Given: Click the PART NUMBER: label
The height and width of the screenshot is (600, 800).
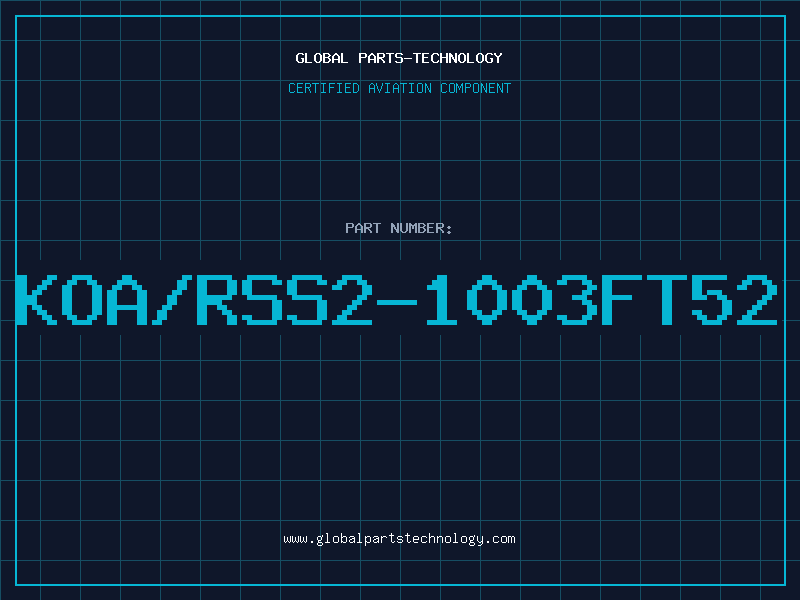Looking at the screenshot, I should tap(399, 228).
